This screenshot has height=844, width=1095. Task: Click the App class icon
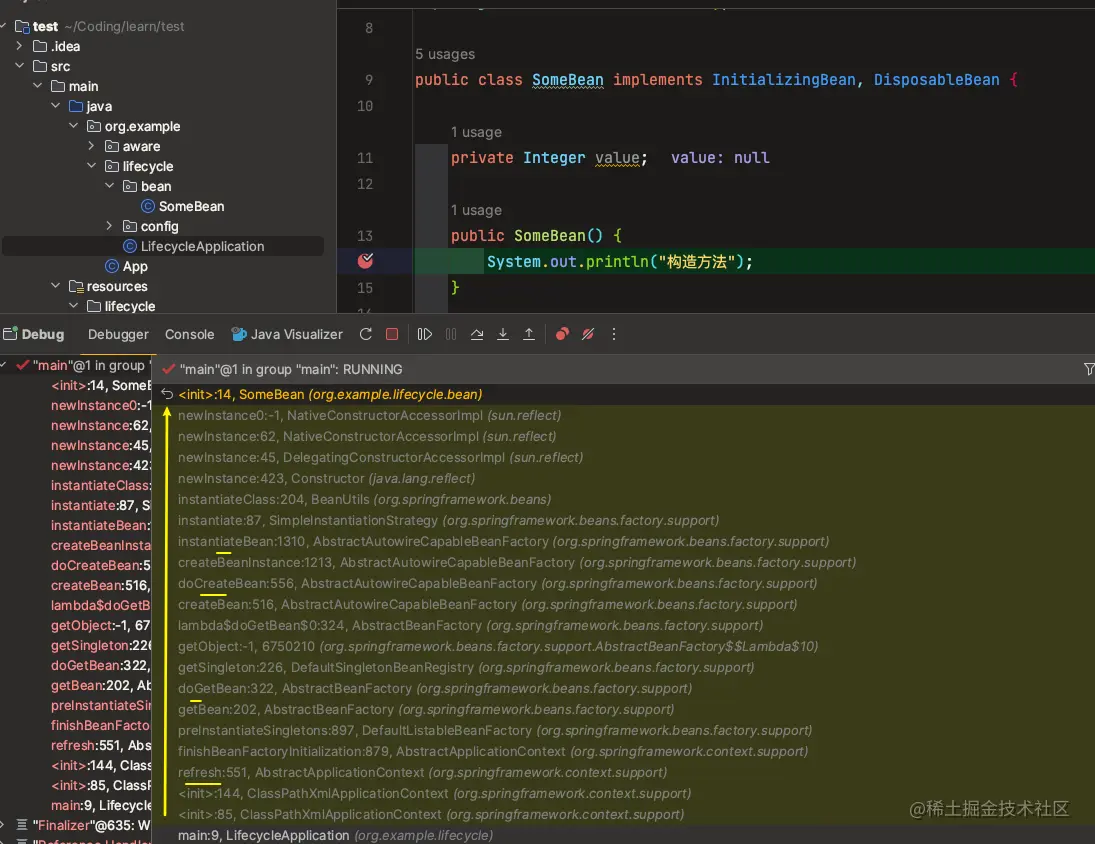click(x=112, y=266)
